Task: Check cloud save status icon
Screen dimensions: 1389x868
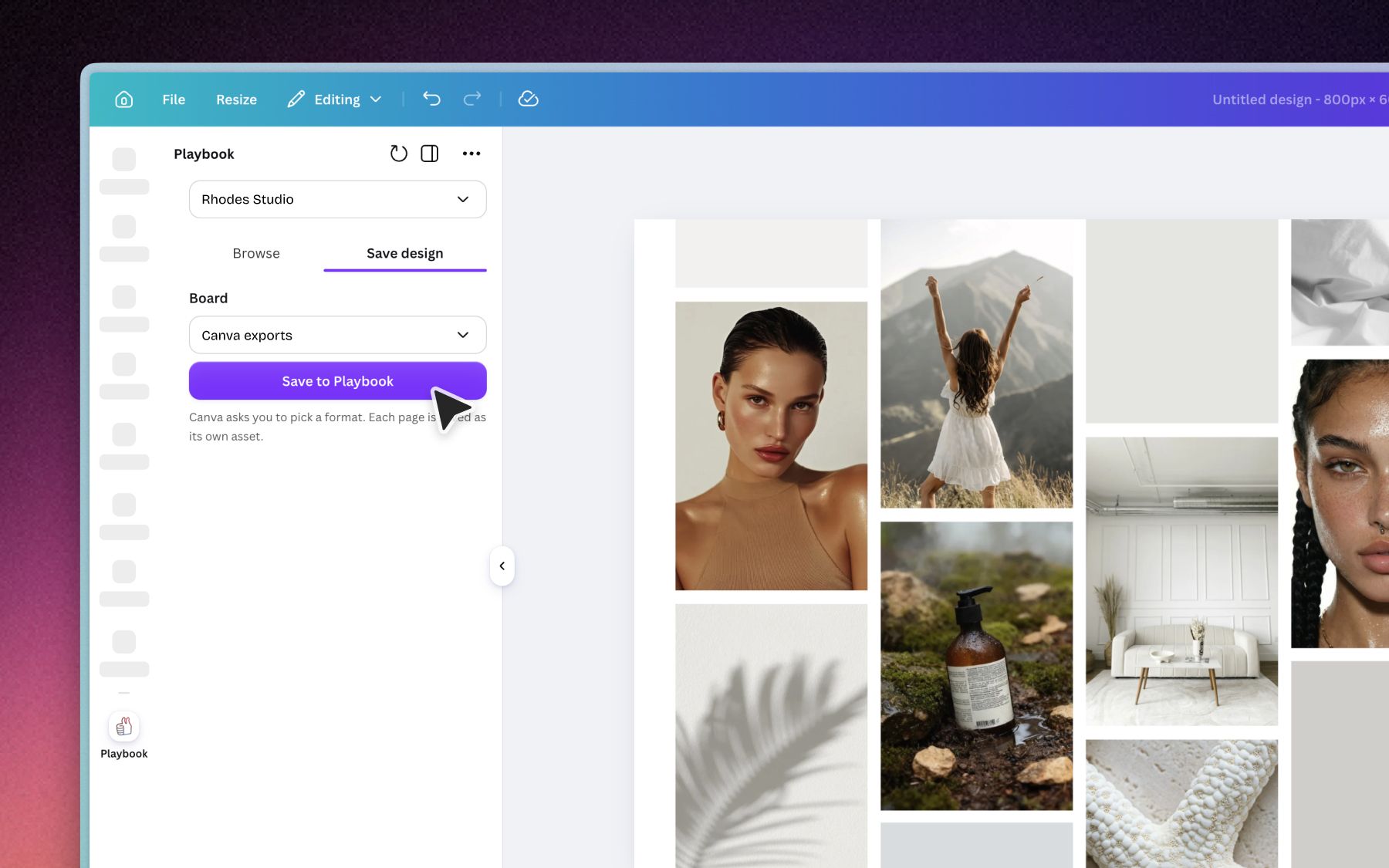Action: (x=528, y=99)
